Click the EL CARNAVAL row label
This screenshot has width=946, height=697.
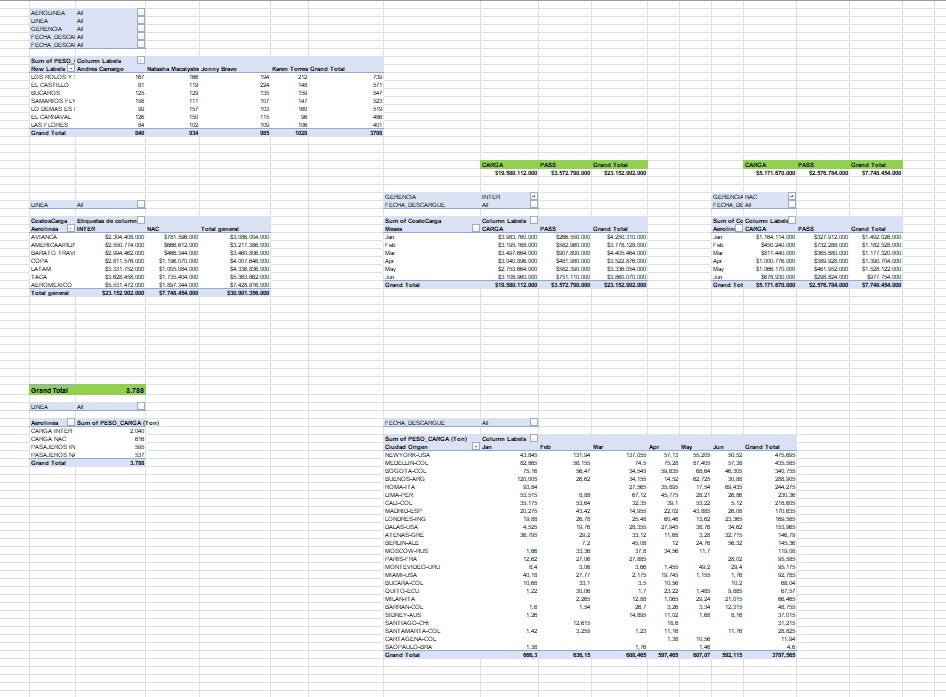coord(51,117)
